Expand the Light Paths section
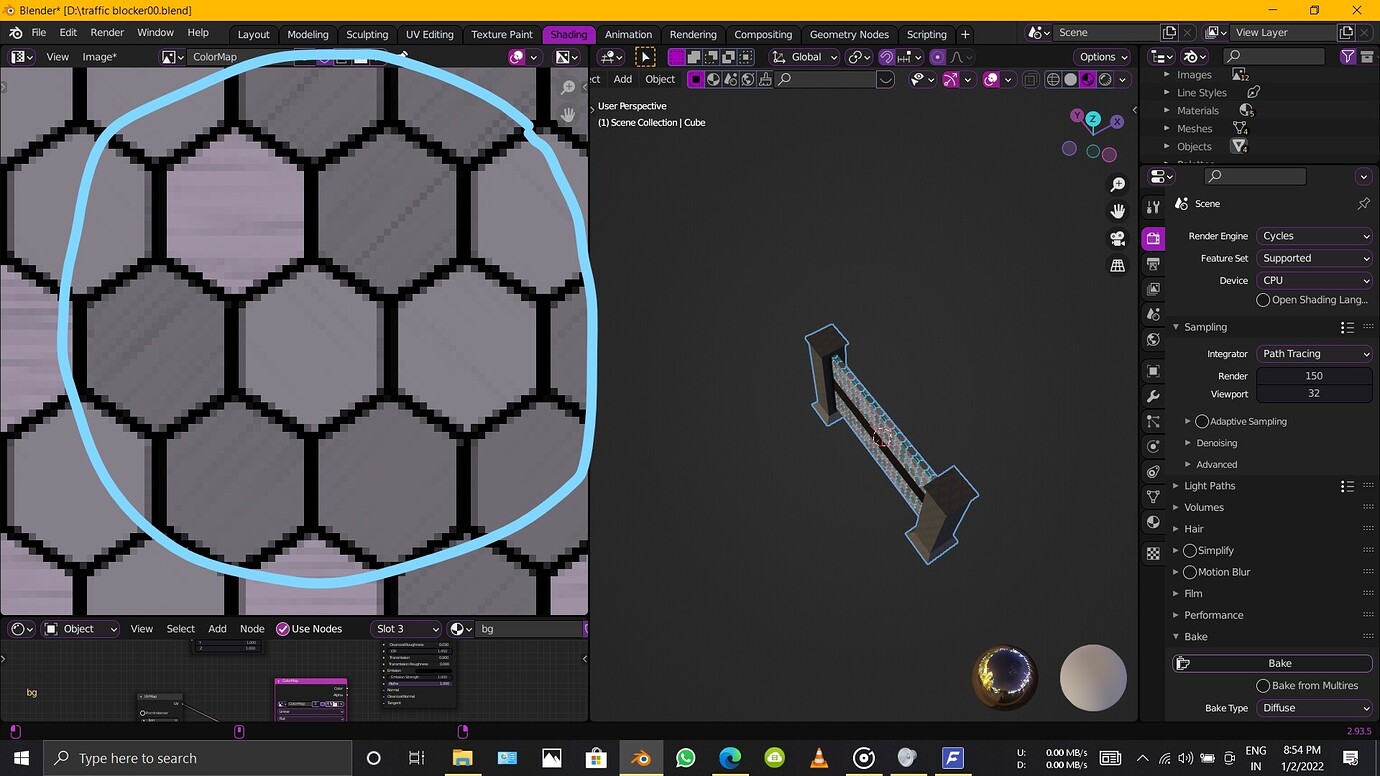 [1210, 485]
